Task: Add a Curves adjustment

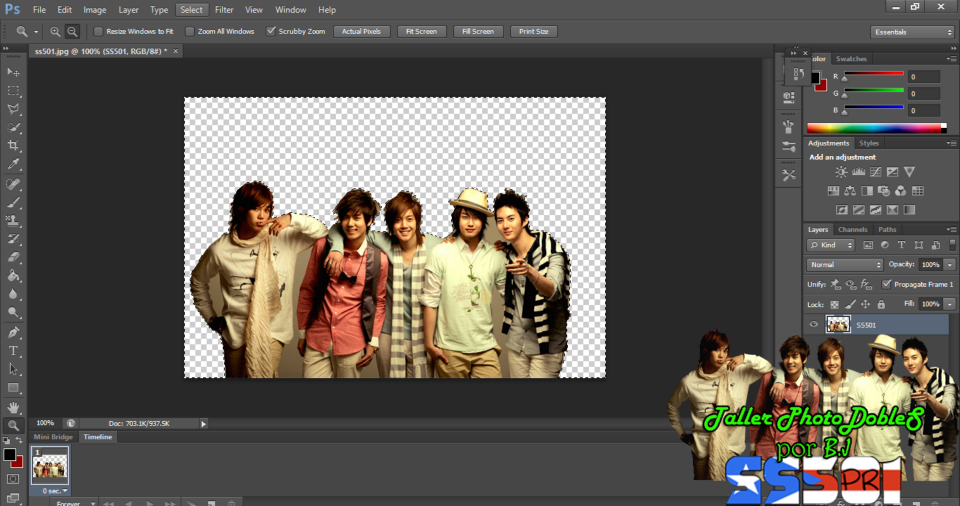Action: pyautogui.click(x=876, y=172)
